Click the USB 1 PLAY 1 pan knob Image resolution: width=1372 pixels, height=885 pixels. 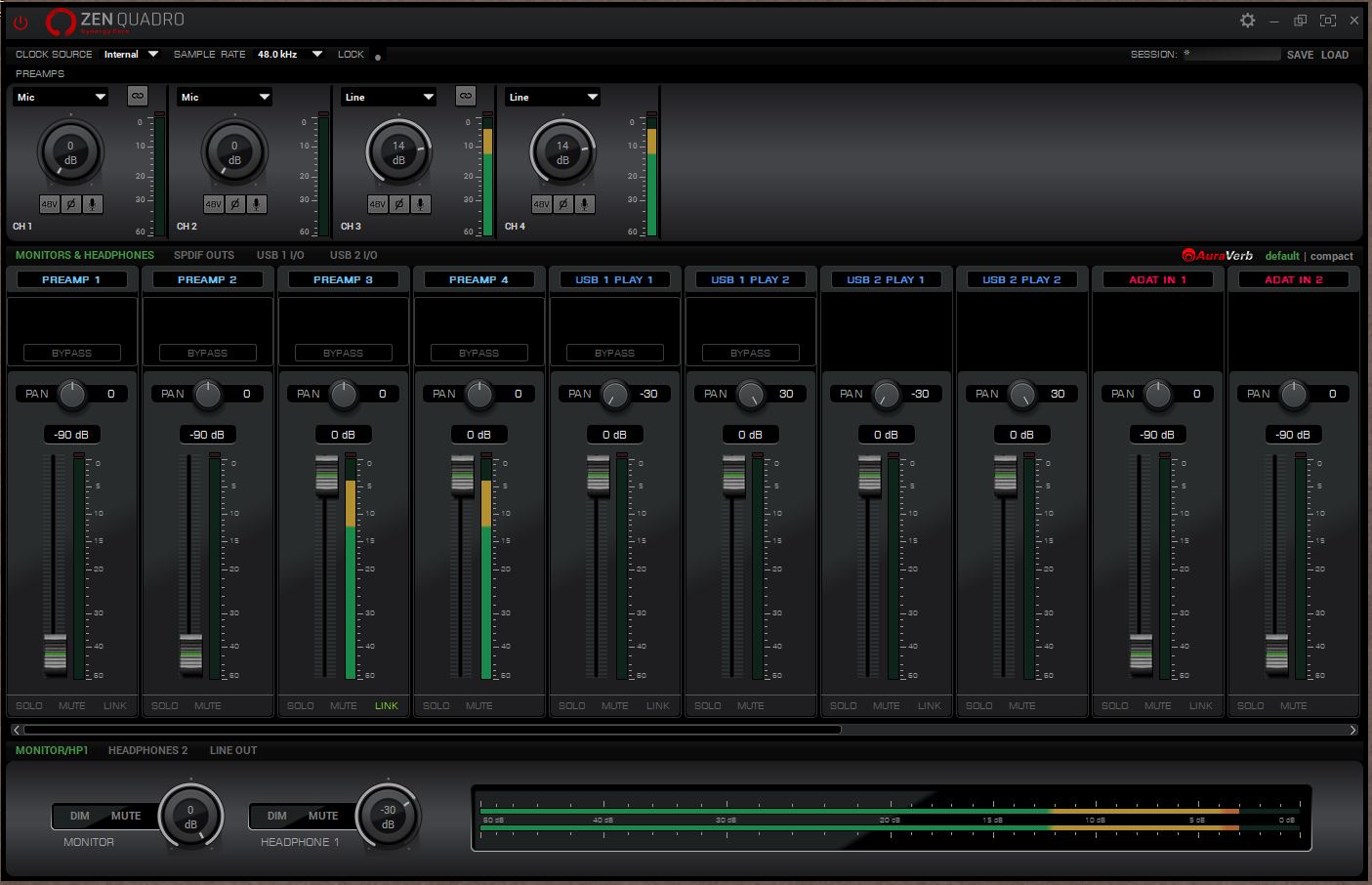coord(615,394)
